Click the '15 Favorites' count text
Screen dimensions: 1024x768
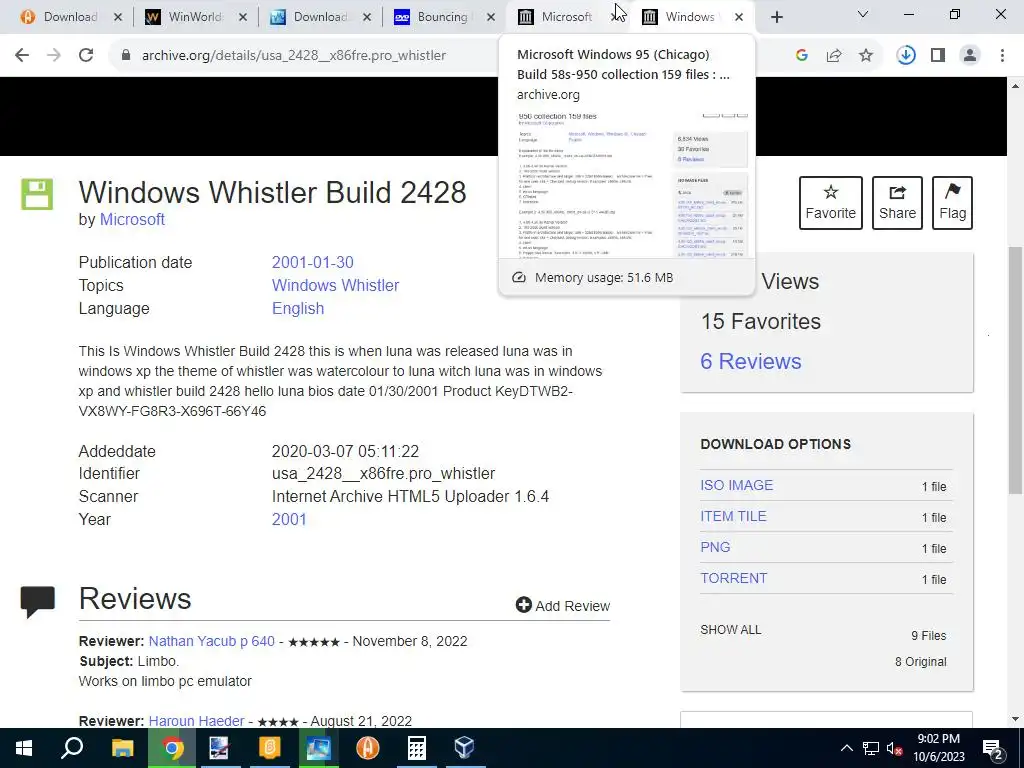click(x=761, y=321)
